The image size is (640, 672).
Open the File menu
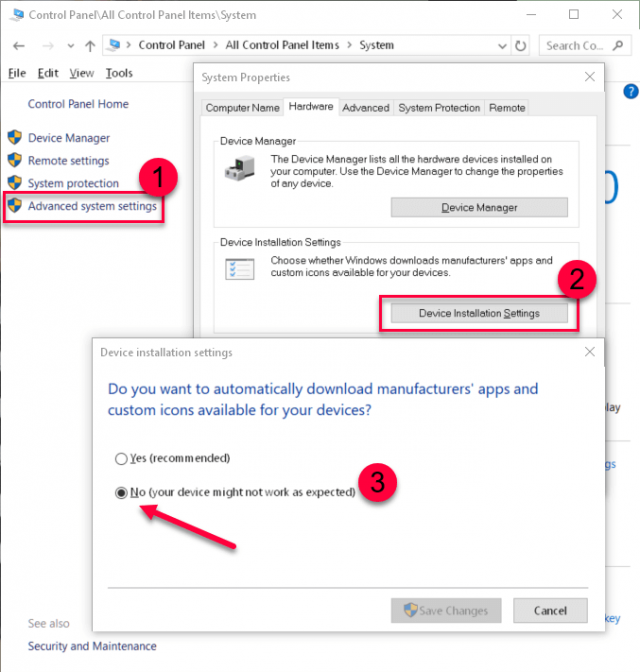[17, 73]
